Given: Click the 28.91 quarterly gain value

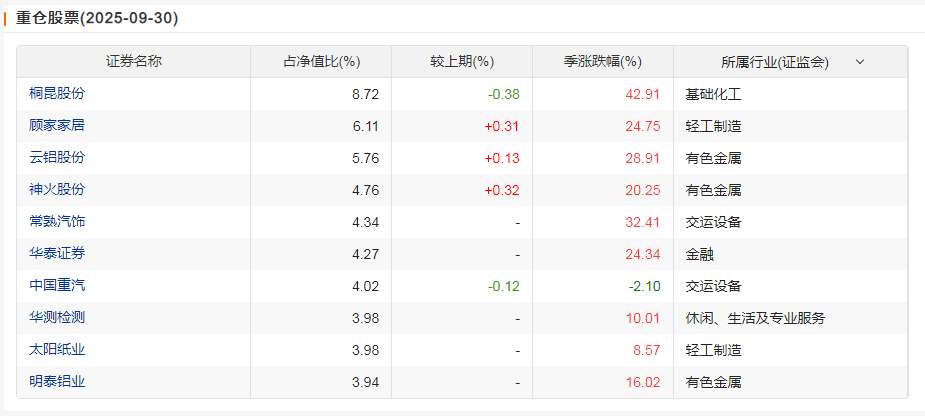Looking at the screenshot, I should [x=644, y=158].
